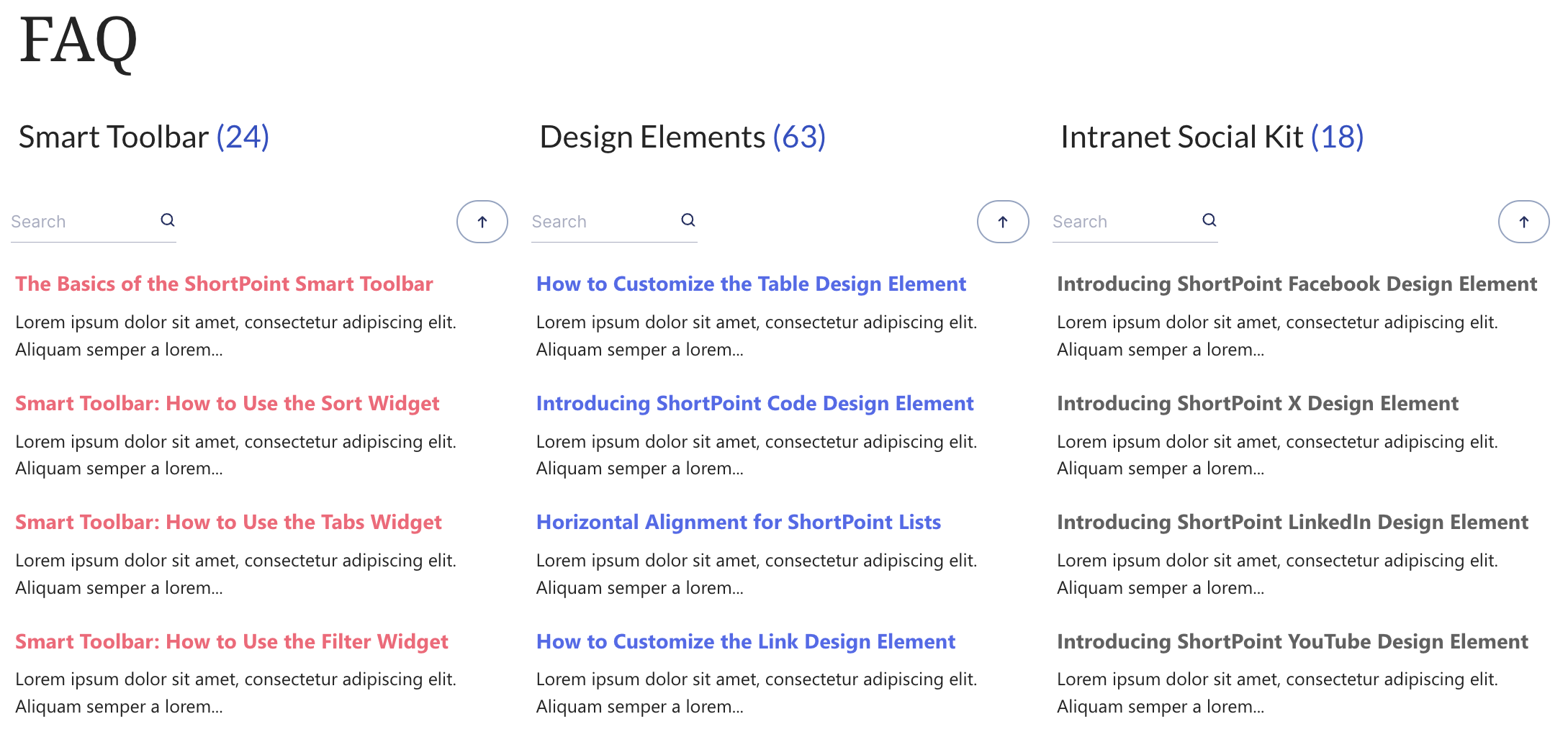Click the description under YouTube Design Element article
1568x750 pixels.
point(1277,692)
